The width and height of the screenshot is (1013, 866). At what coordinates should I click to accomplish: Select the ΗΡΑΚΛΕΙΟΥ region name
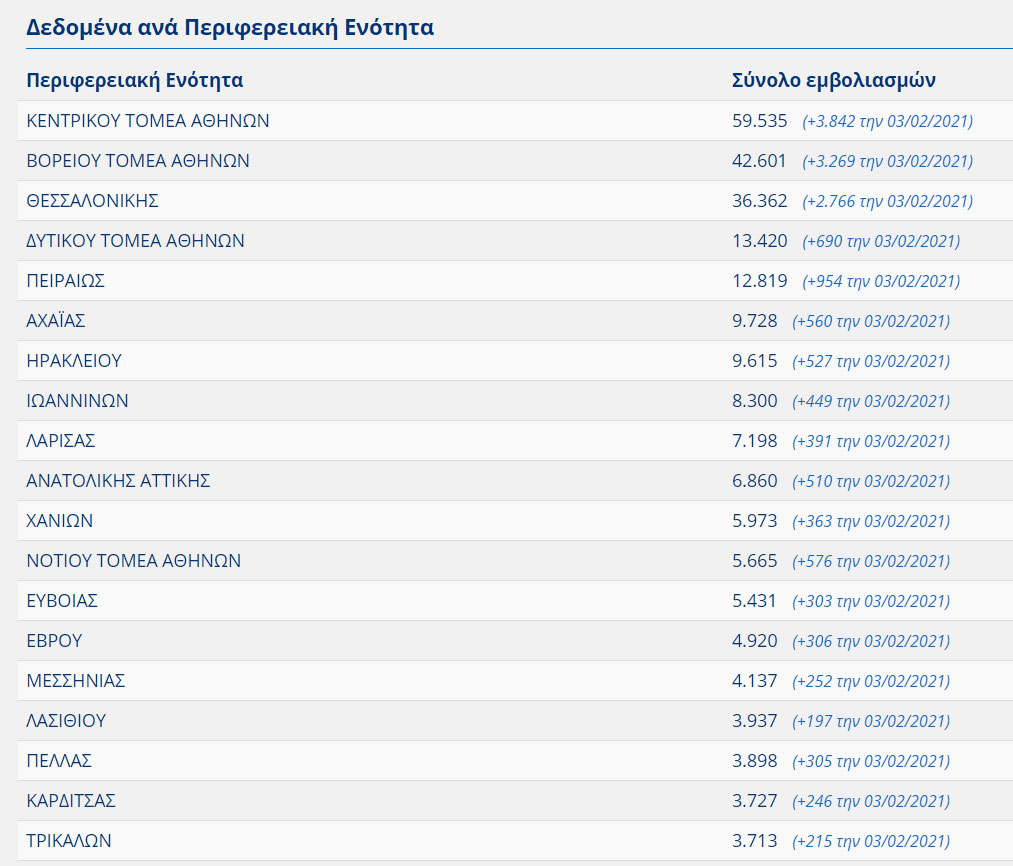[74, 361]
